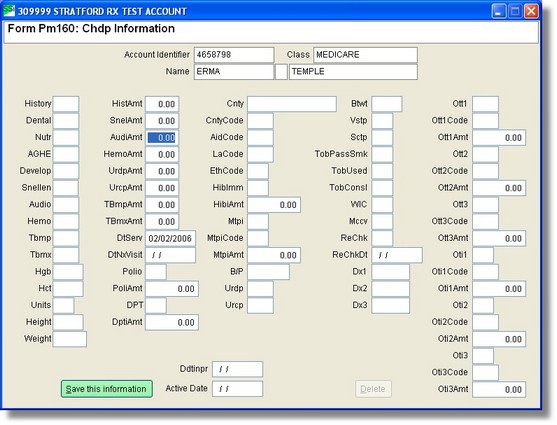This screenshot has width=557, height=425.
Task: Click first name field containing ERMA
Action: coord(234,71)
